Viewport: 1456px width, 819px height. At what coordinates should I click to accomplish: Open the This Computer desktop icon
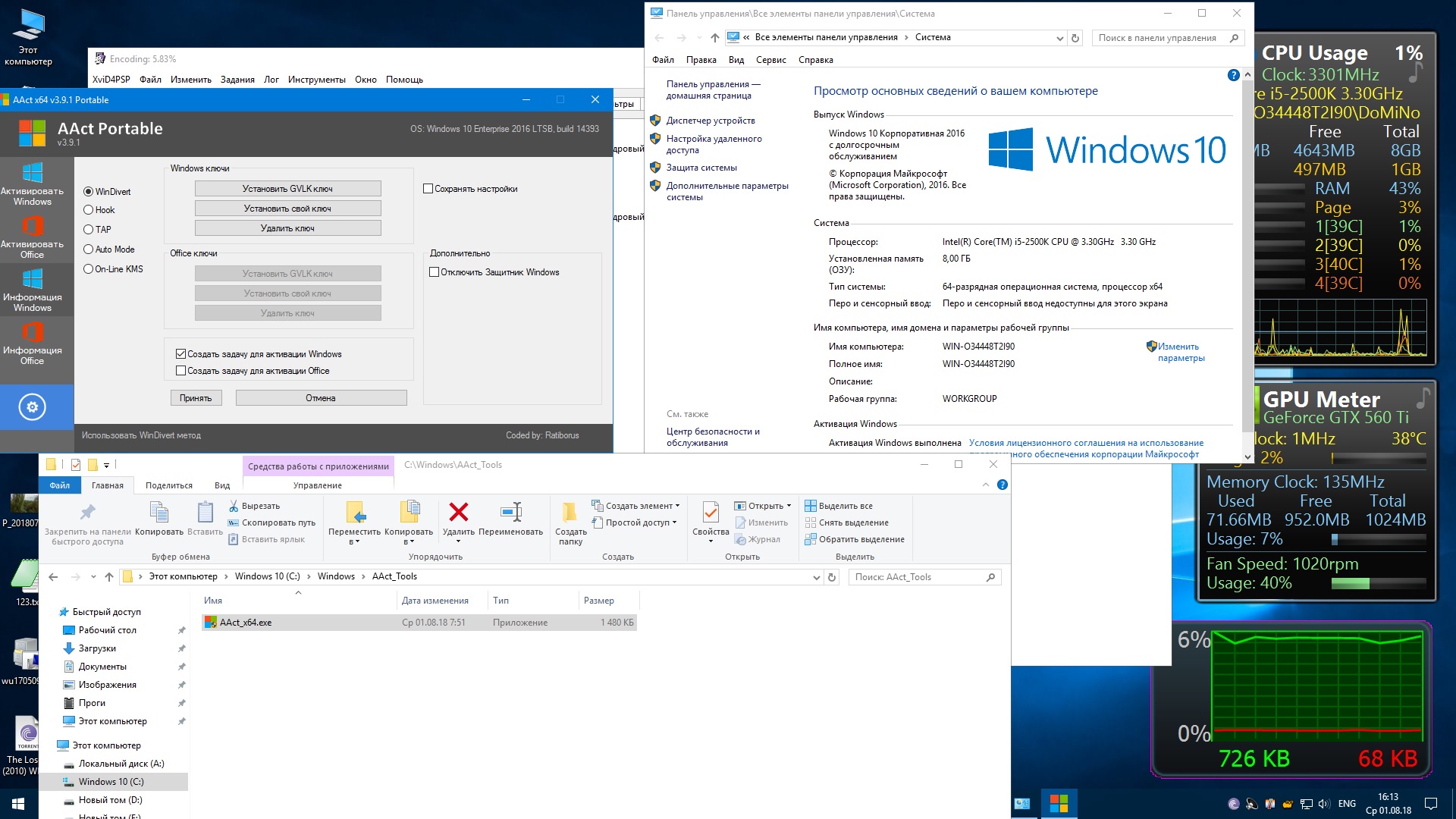coord(28,36)
